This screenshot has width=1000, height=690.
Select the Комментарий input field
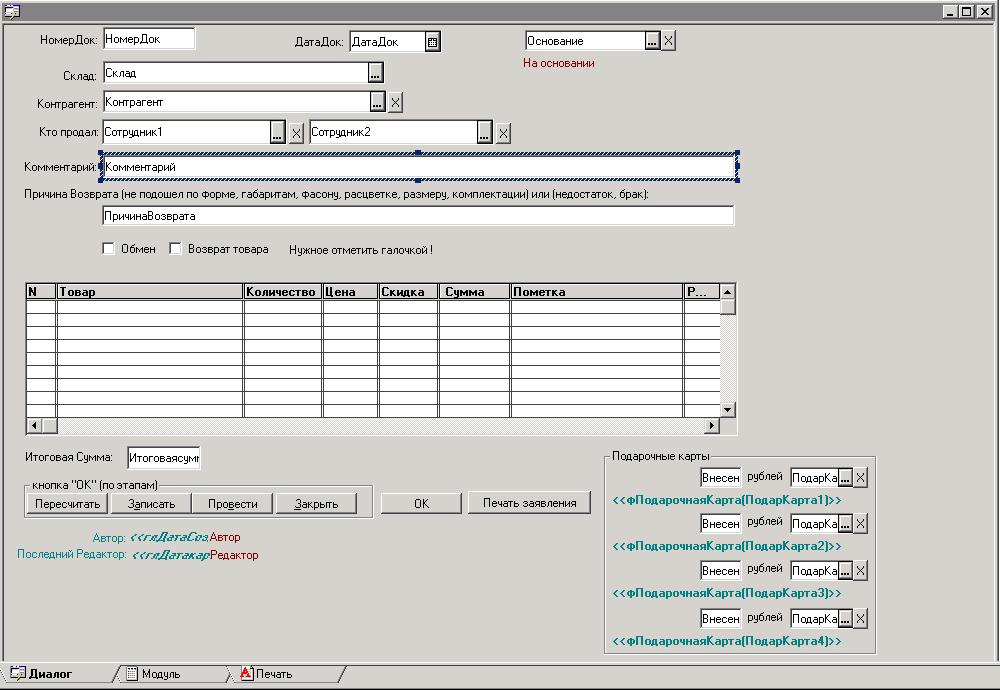[419, 167]
